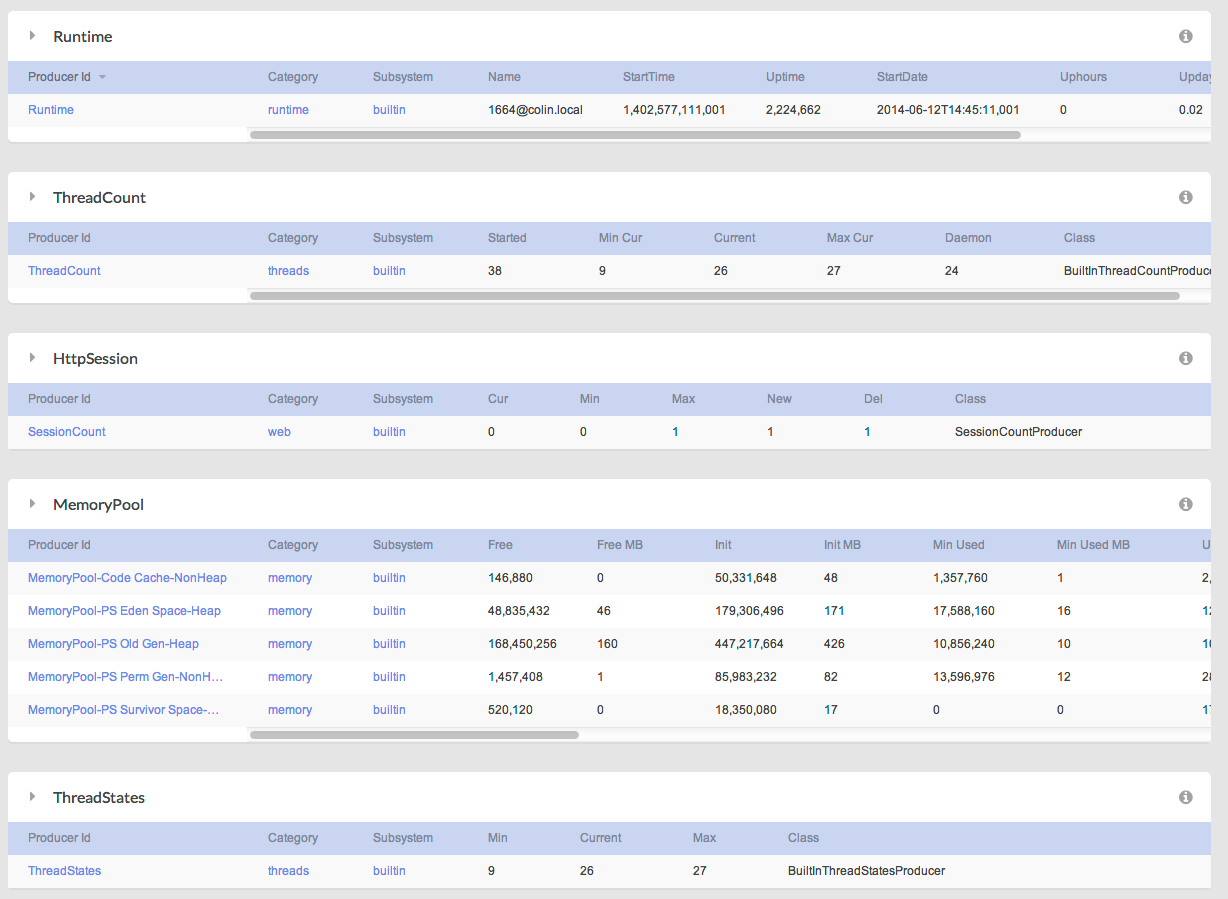1228x899 pixels.
Task: Select the 13,596,976 Min Used value
Action: pyautogui.click(x=964, y=677)
